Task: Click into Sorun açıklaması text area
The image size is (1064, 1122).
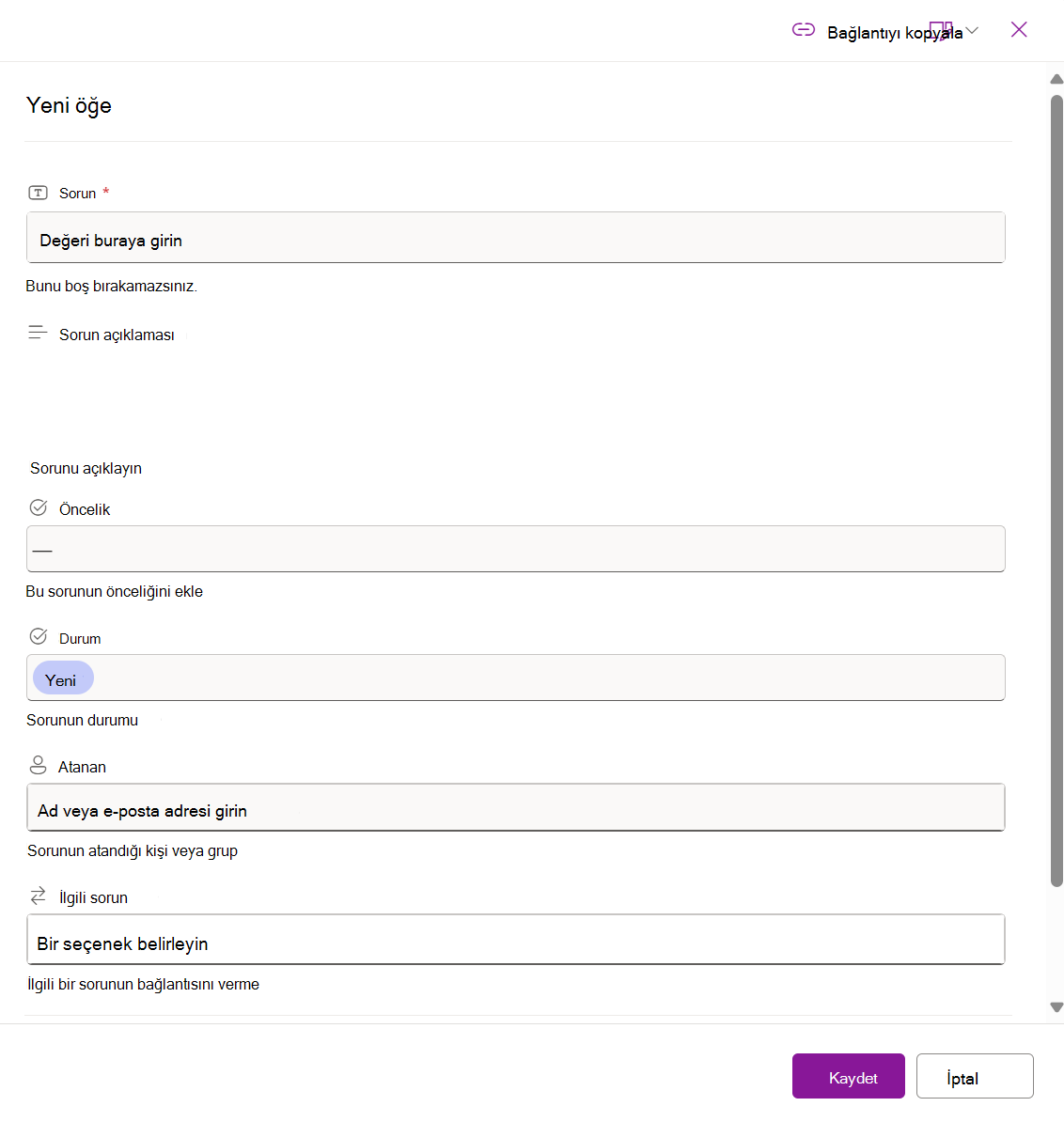Action: (x=515, y=400)
